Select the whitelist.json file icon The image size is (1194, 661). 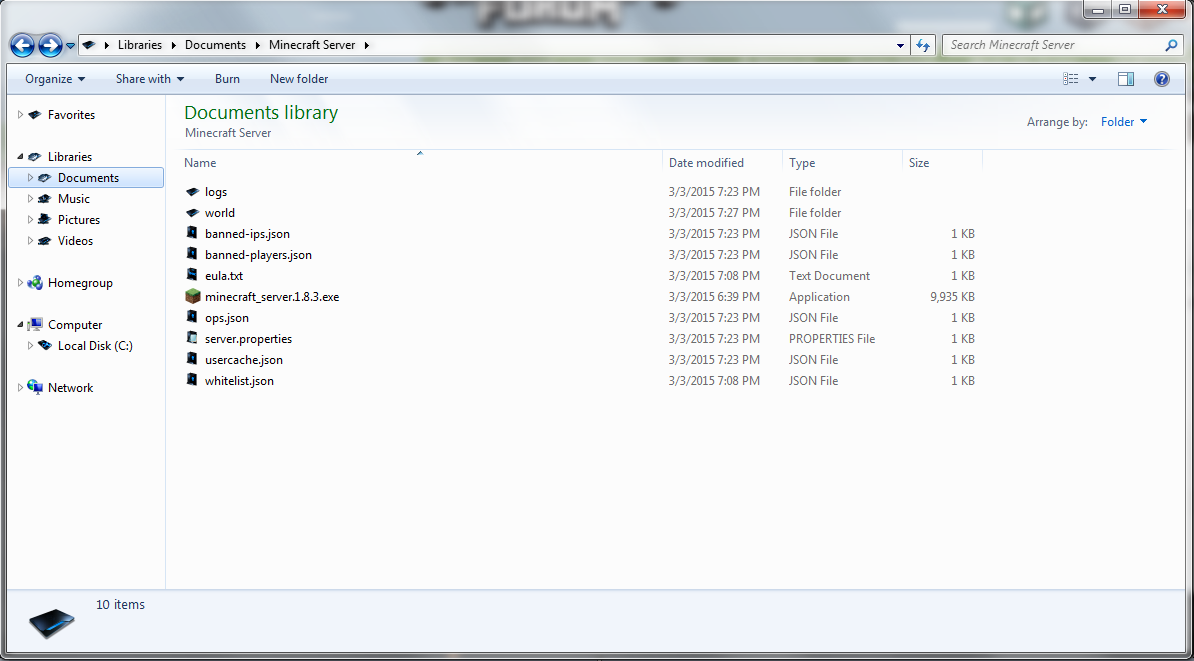click(x=193, y=380)
